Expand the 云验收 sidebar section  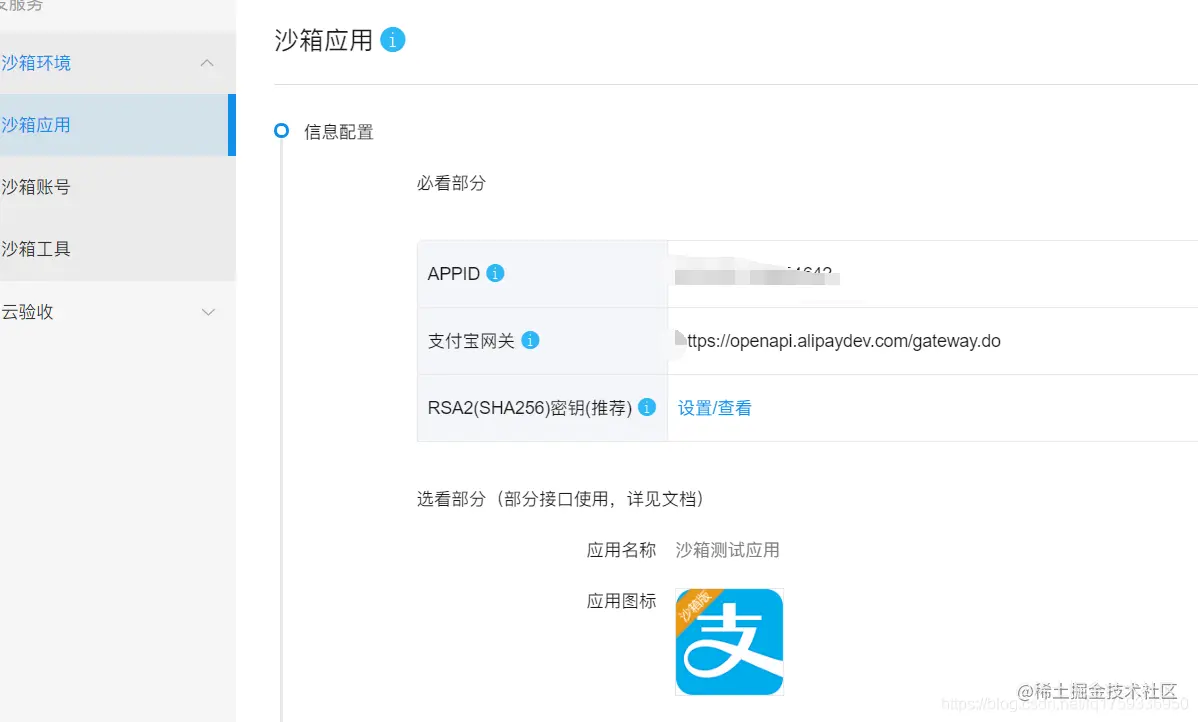point(207,311)
